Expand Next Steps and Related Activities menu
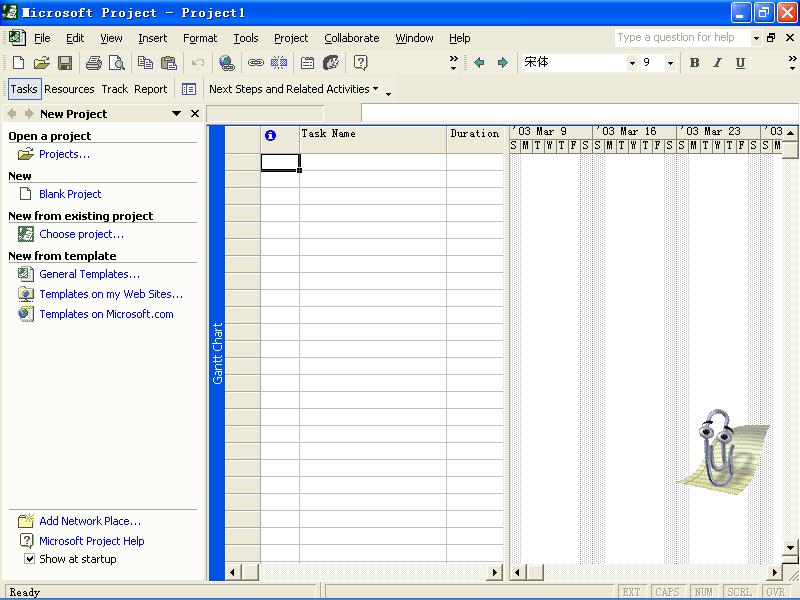This screenshot has height=600, width=800. point(294,89)
